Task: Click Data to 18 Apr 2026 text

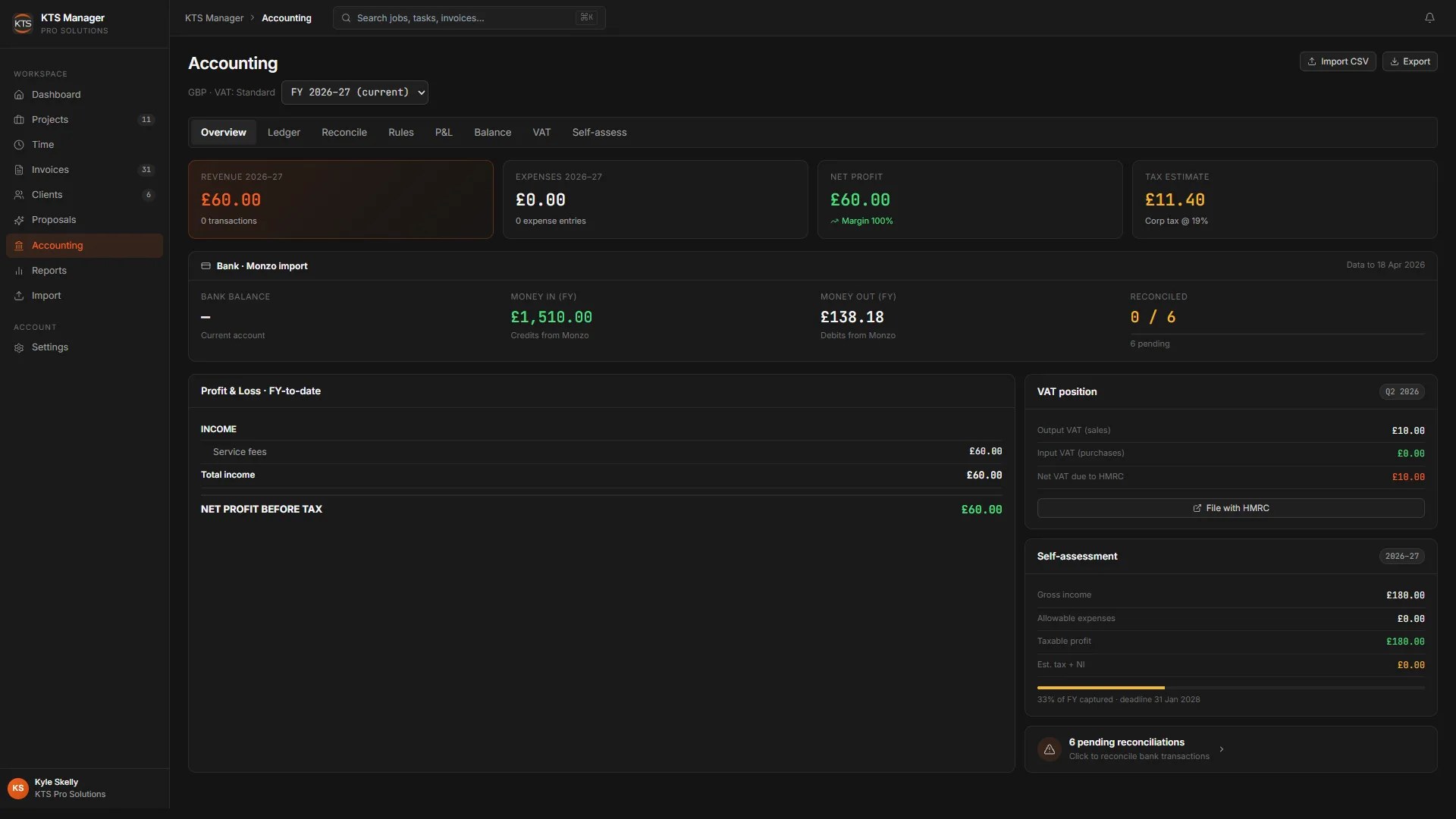Action: point(1385,265)
